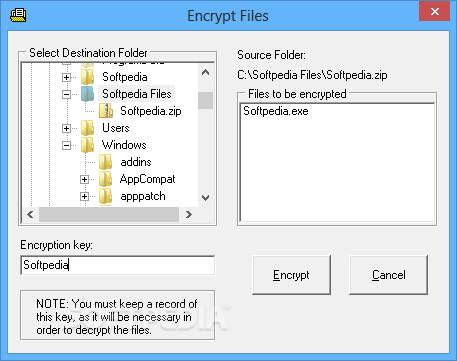The height and width of the screenshot is (361, 457).
Task: Select the Softpedia.zip archive icon
Action: pos(106,111)
